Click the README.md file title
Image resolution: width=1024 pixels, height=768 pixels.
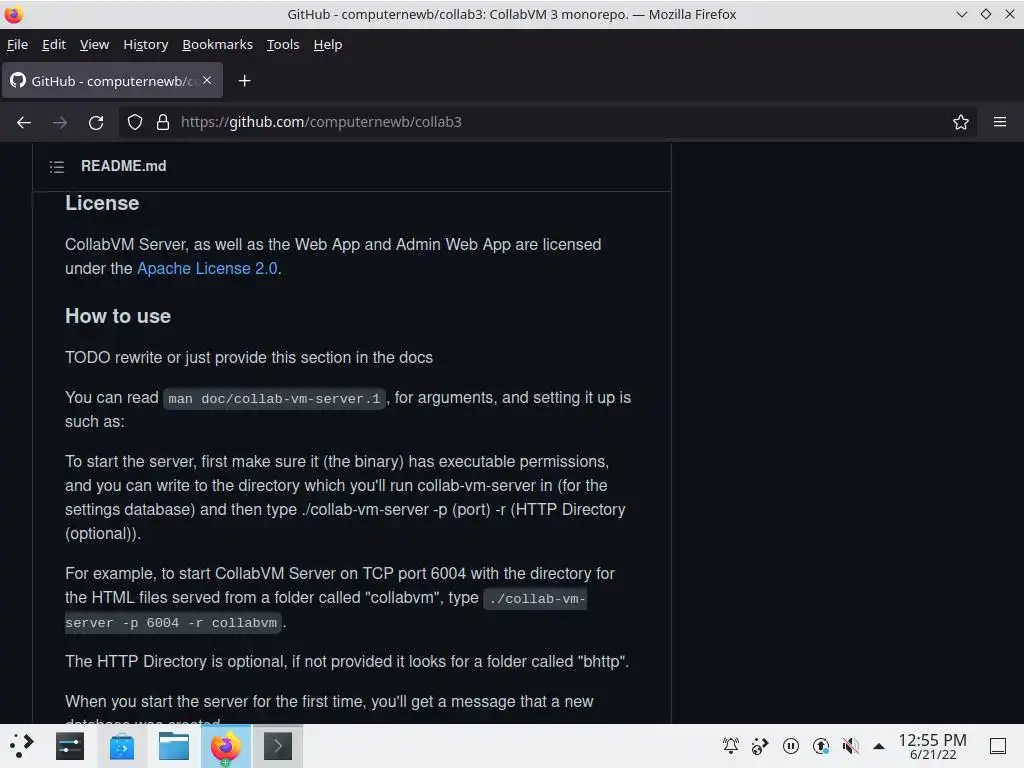point(123,166)
